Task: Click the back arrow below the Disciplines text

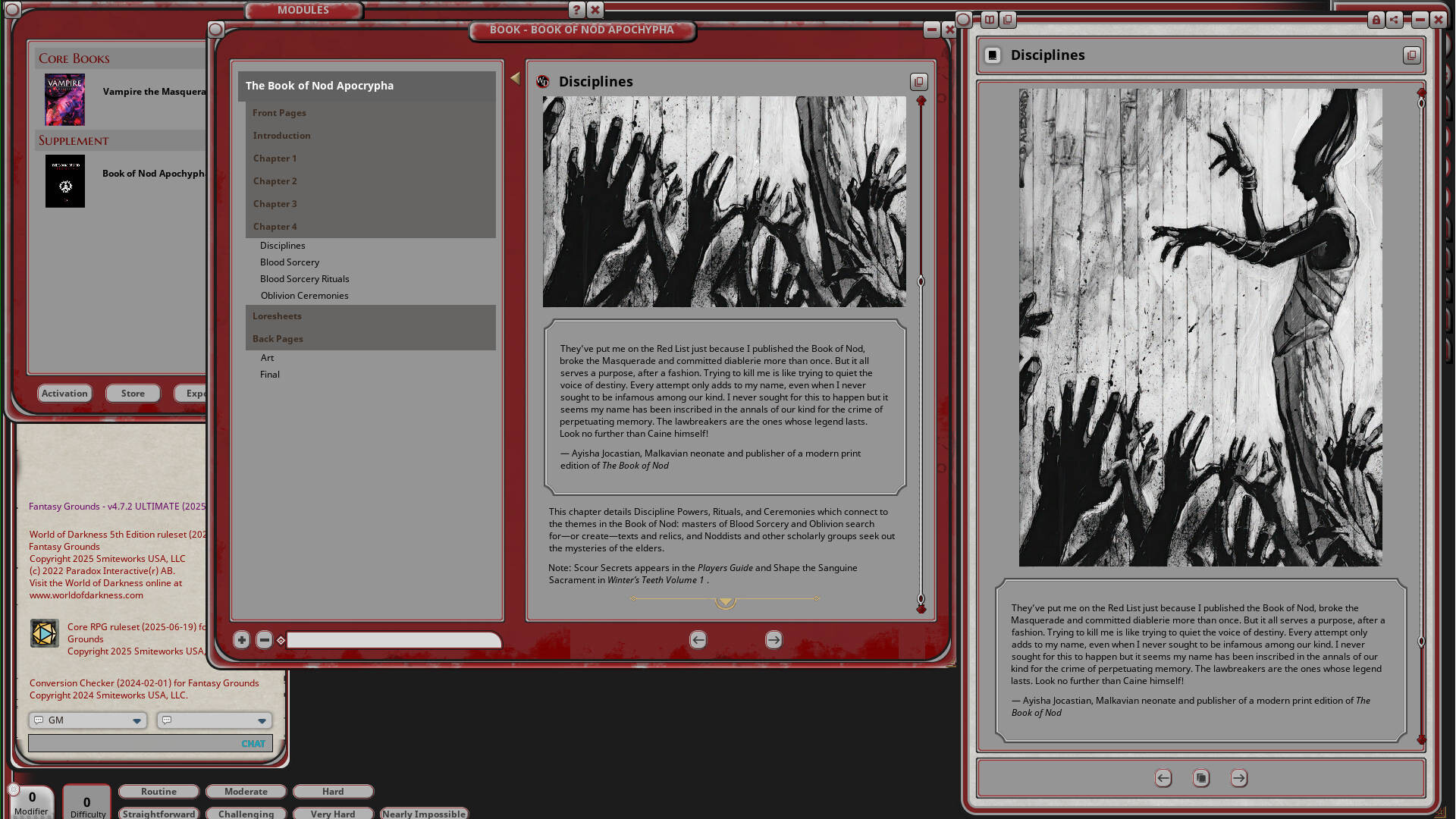Action: pos(1163,778)
